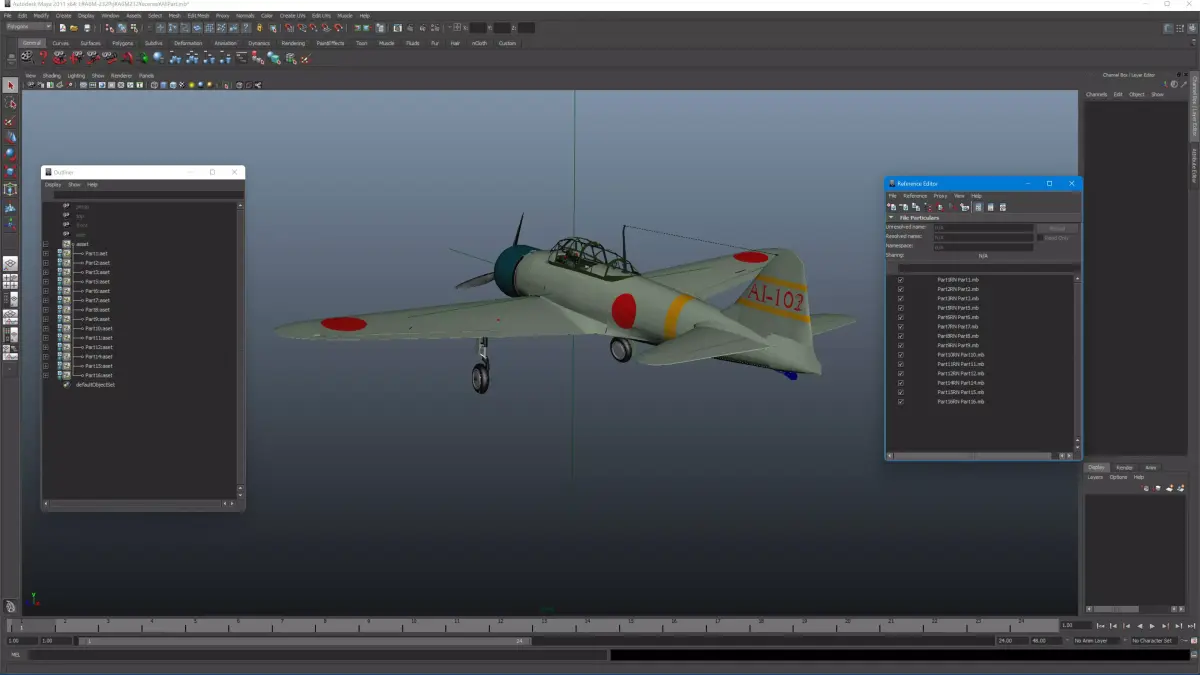
Task: Click the Go to end playback button
Action: point(1190,626)
